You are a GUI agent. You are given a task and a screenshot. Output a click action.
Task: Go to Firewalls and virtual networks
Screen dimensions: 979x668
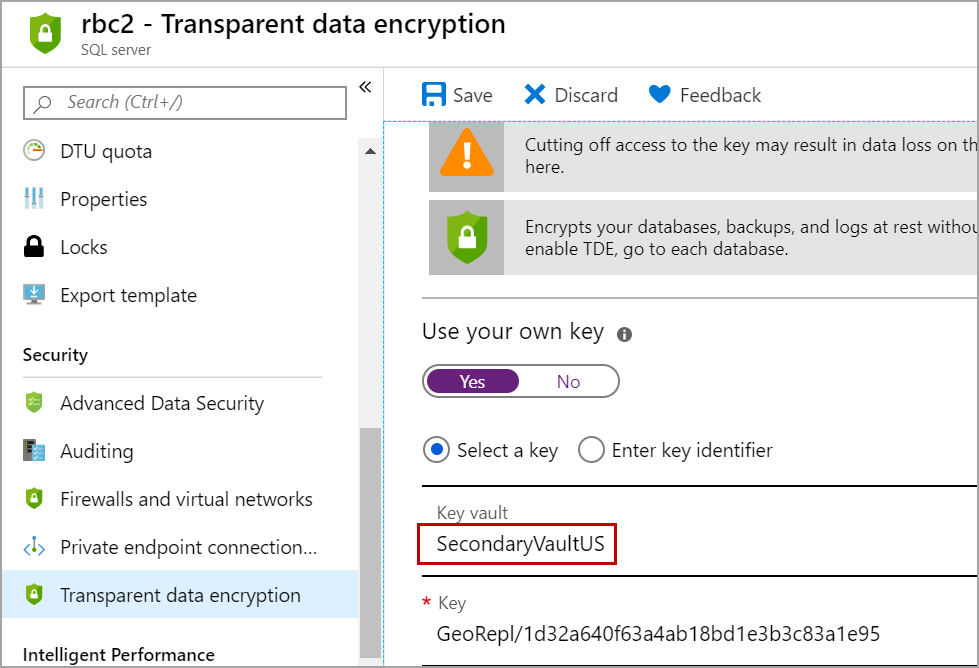coord(186,499)
